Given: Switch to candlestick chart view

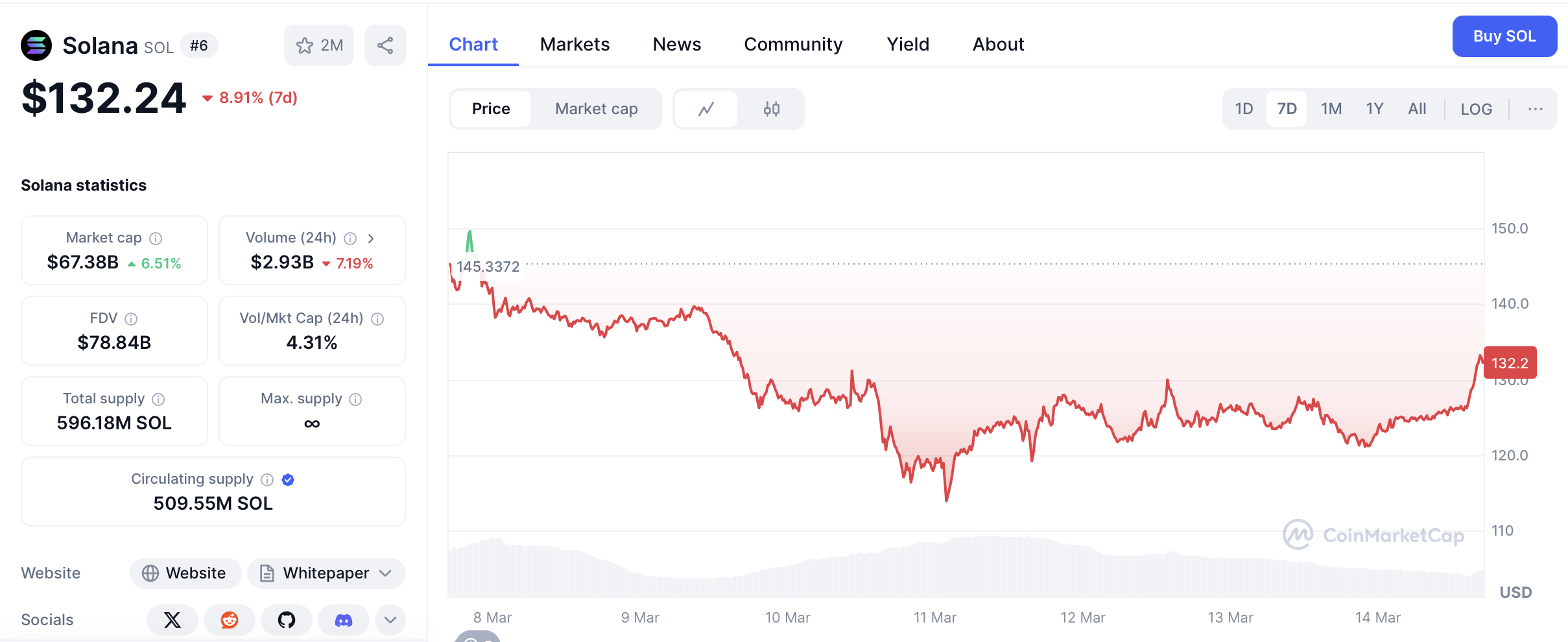Looking at the screenshot, I should point(771,109).
